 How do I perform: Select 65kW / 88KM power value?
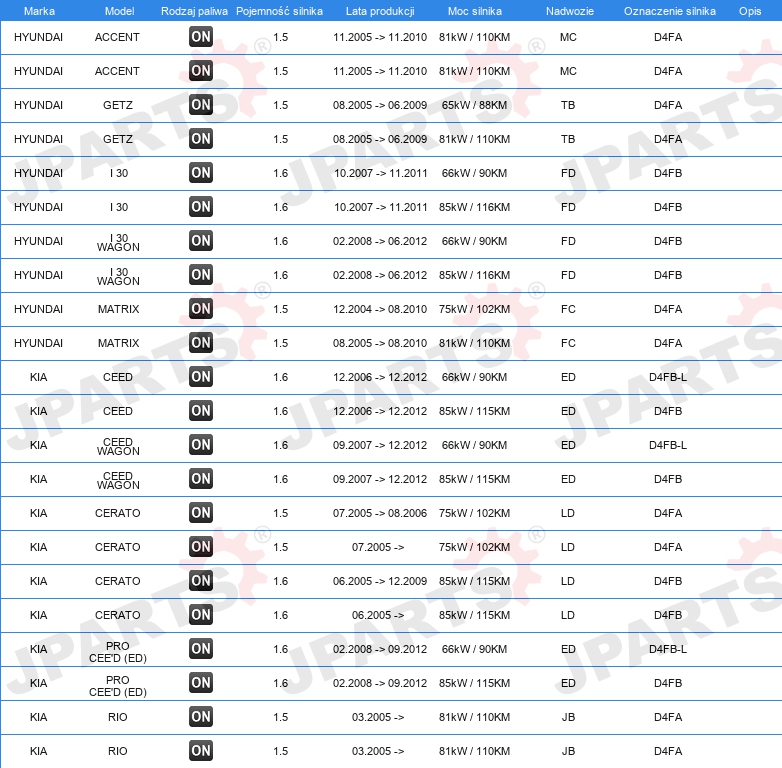coord(474,105)
